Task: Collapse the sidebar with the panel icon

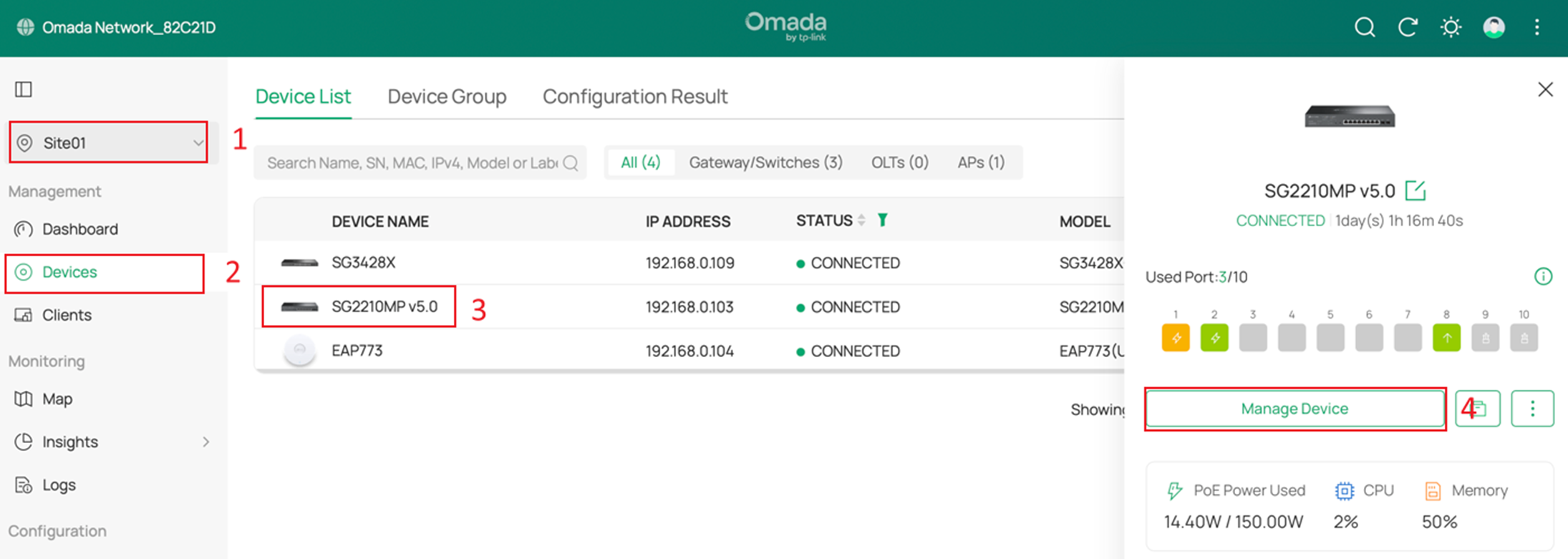Action: 24,89
